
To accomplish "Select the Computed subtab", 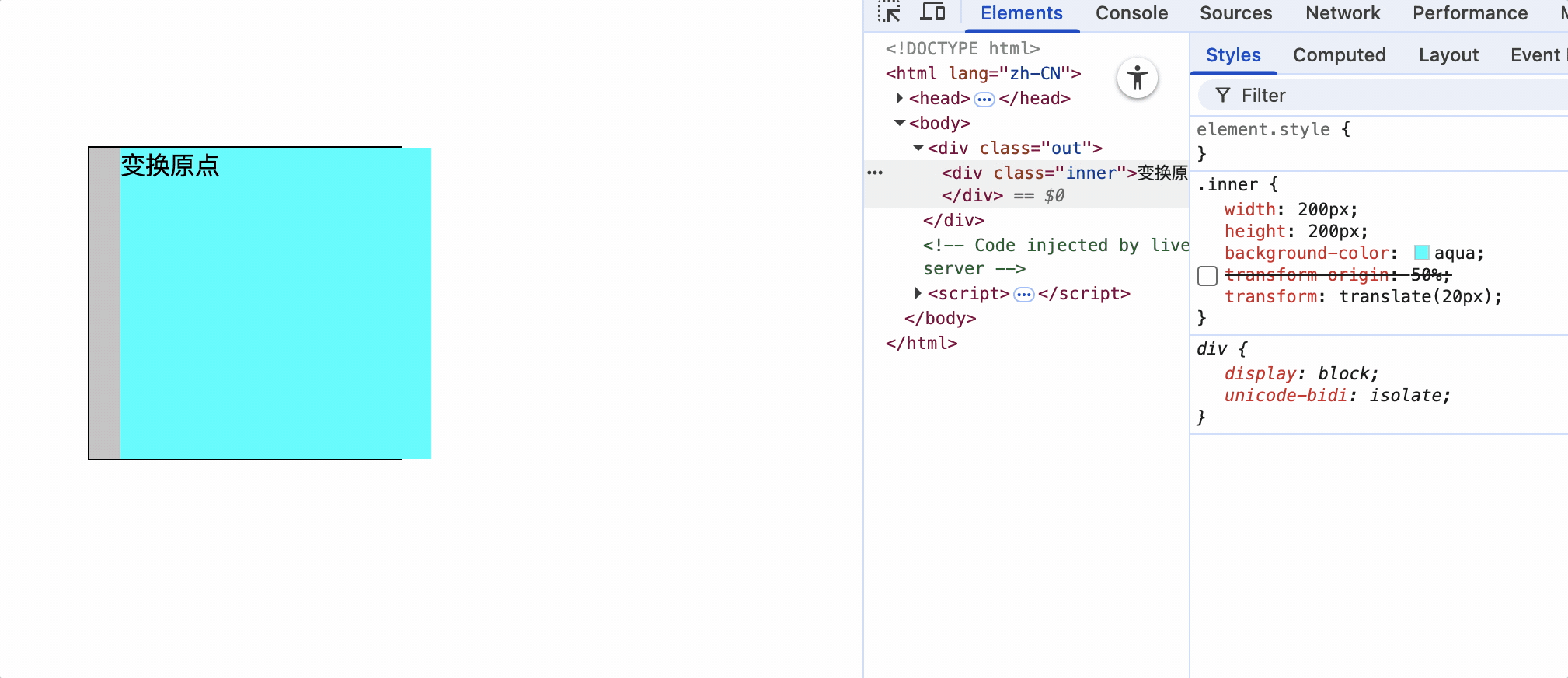I will 1340,55.
